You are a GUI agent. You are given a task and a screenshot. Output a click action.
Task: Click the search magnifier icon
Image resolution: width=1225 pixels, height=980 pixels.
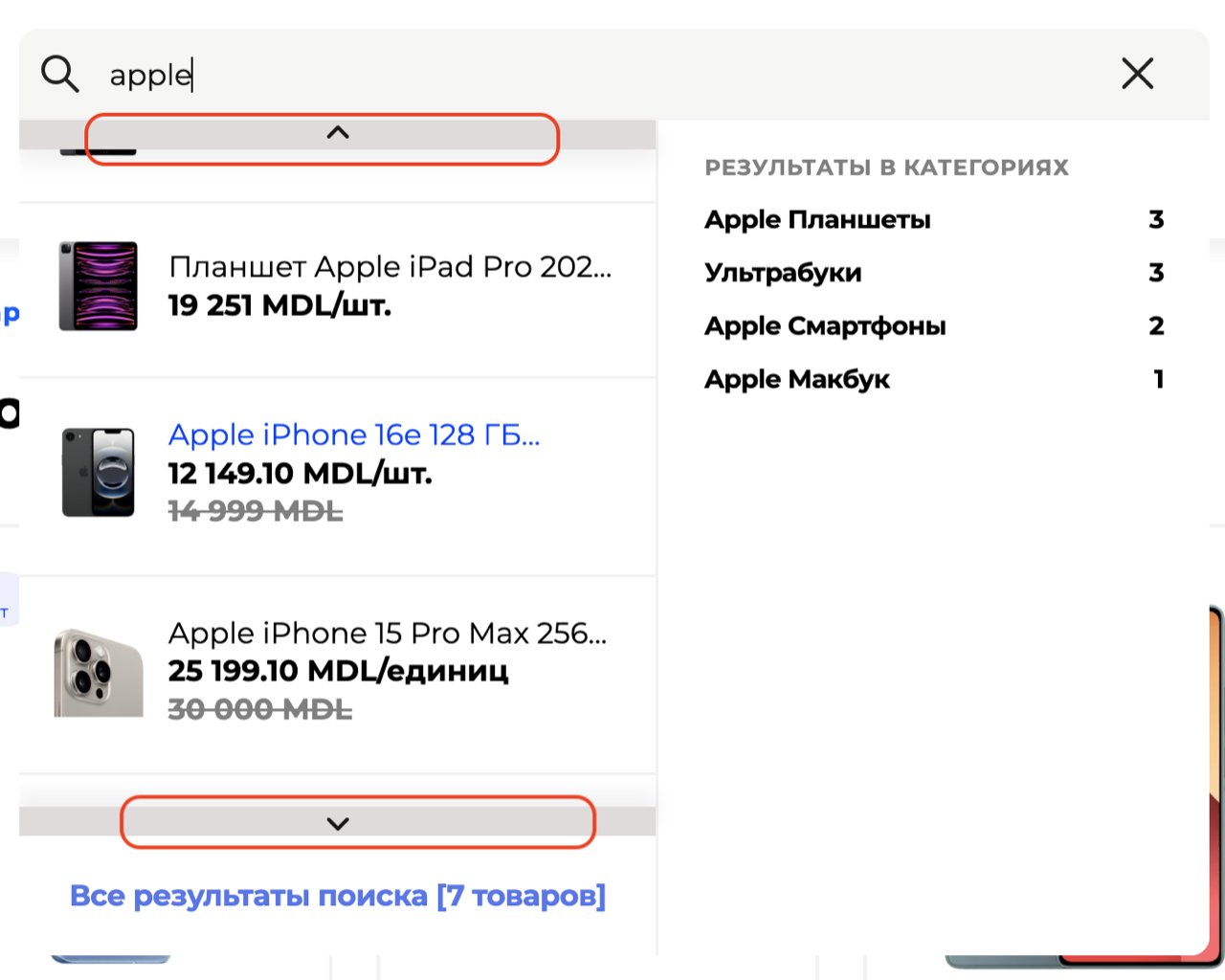pos(59,74)
